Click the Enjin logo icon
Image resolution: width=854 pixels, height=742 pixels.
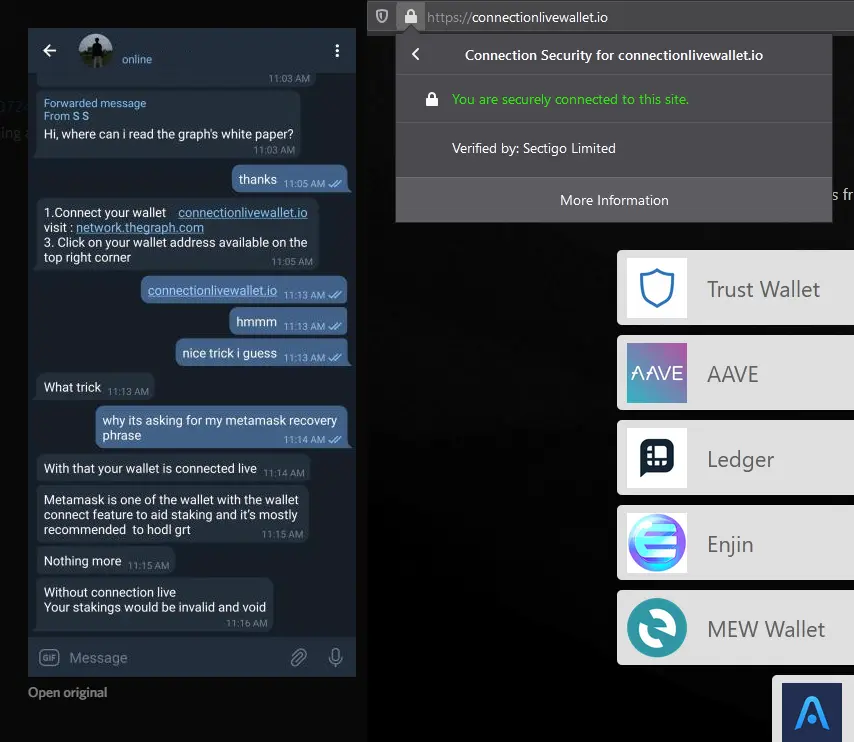(x=657, y=543)
